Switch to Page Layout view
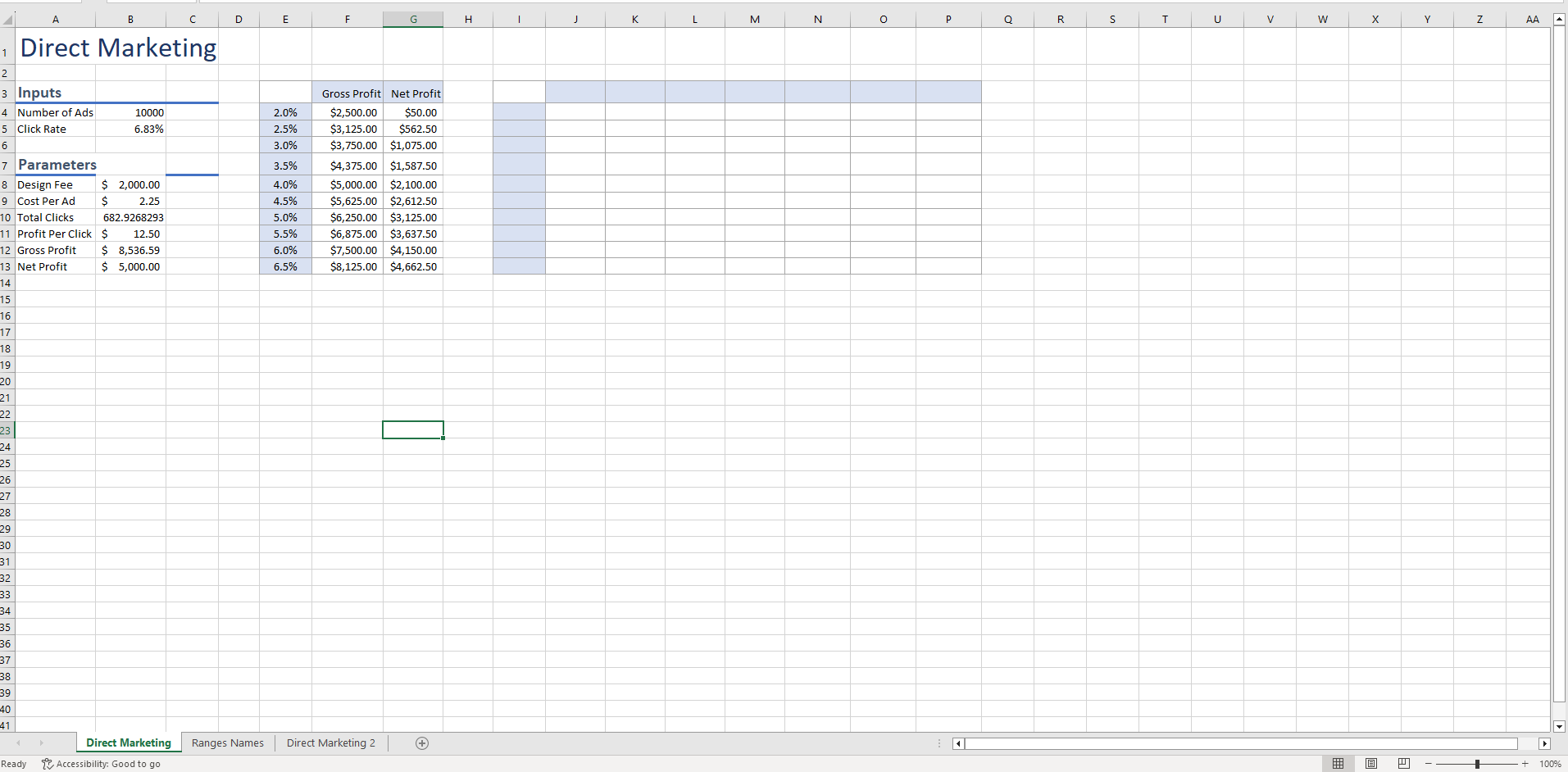The height and width of the screenshot is (772, 1568). (x=1371, y=764)
